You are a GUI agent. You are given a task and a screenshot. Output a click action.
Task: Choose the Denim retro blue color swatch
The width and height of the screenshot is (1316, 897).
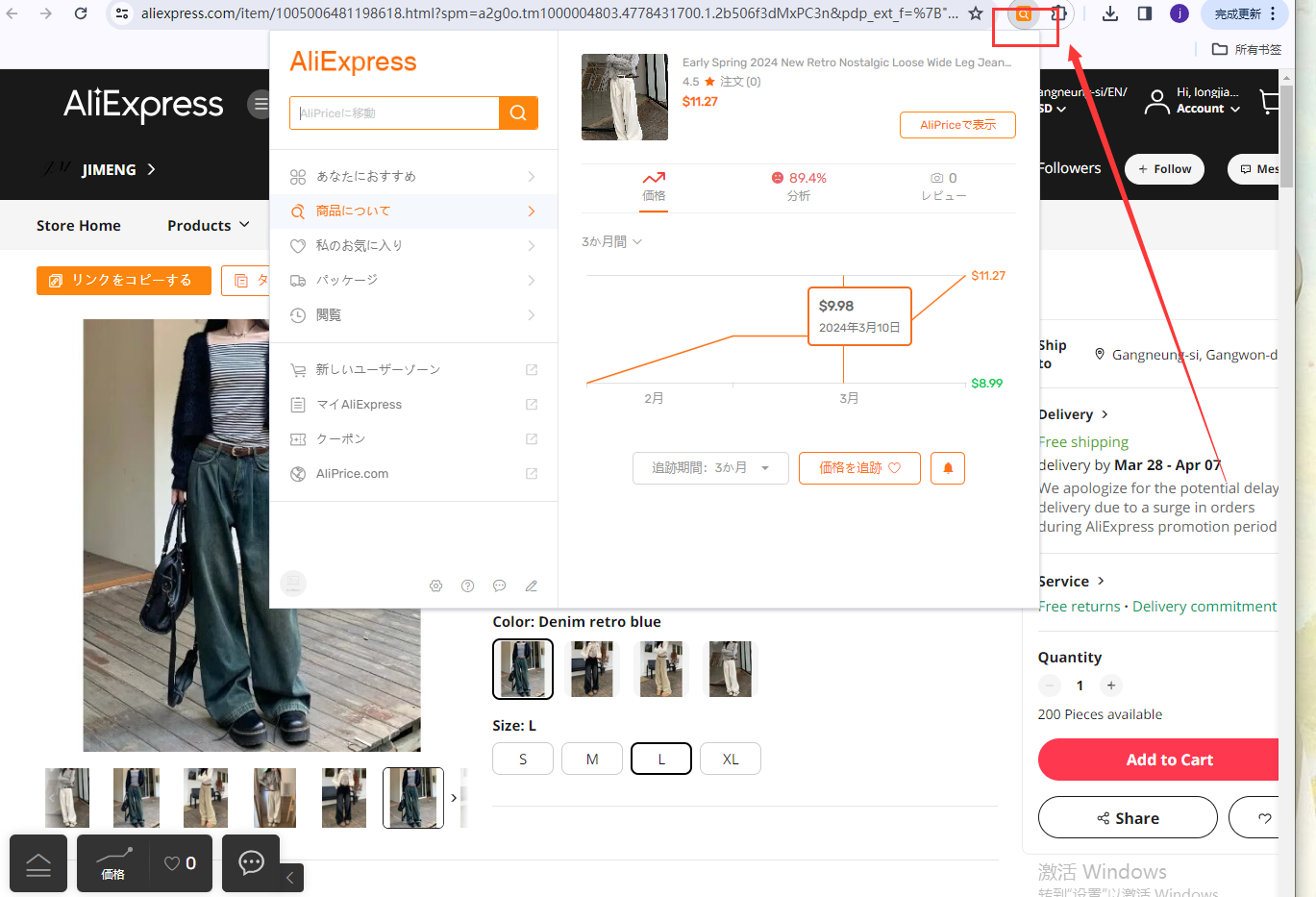click(523, 669)
